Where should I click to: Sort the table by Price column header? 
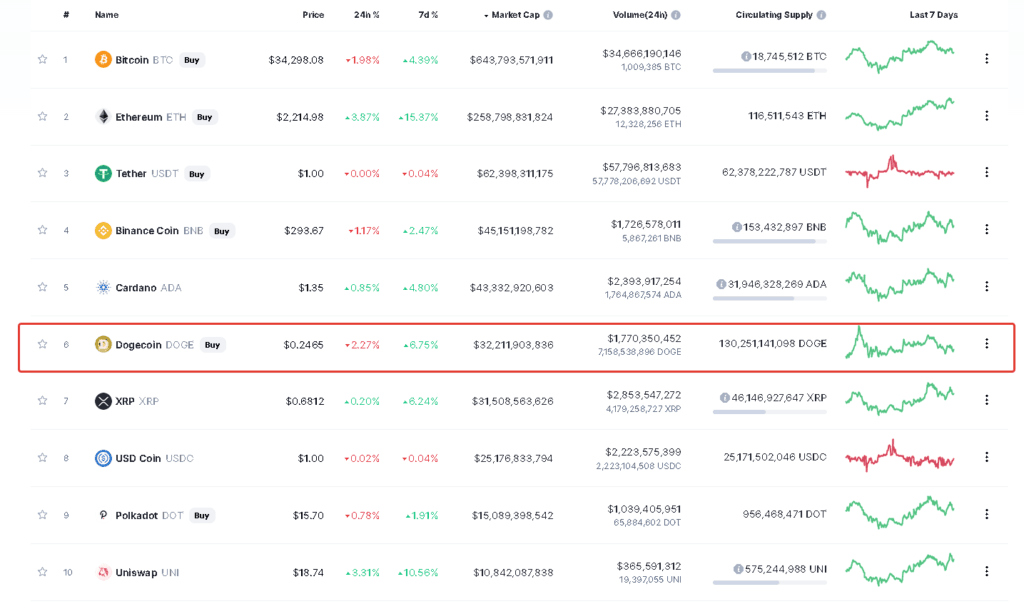(313, 15)
